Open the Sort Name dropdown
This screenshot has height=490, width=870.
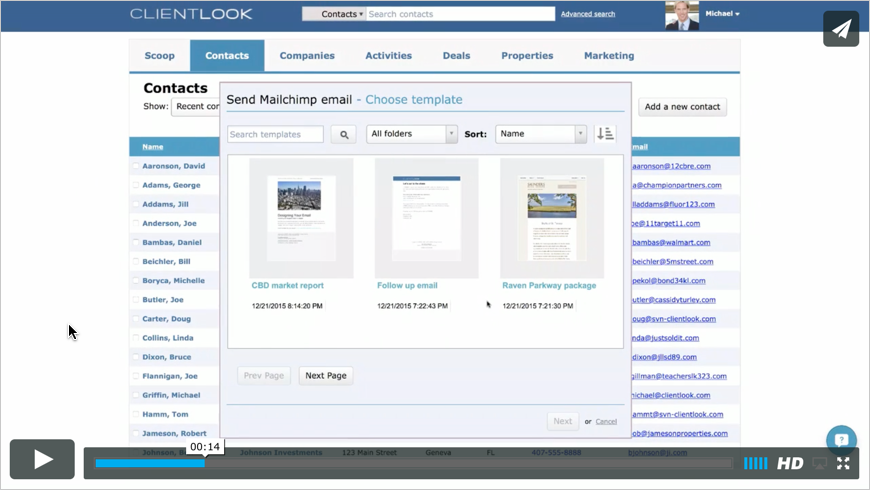[541, 134]
